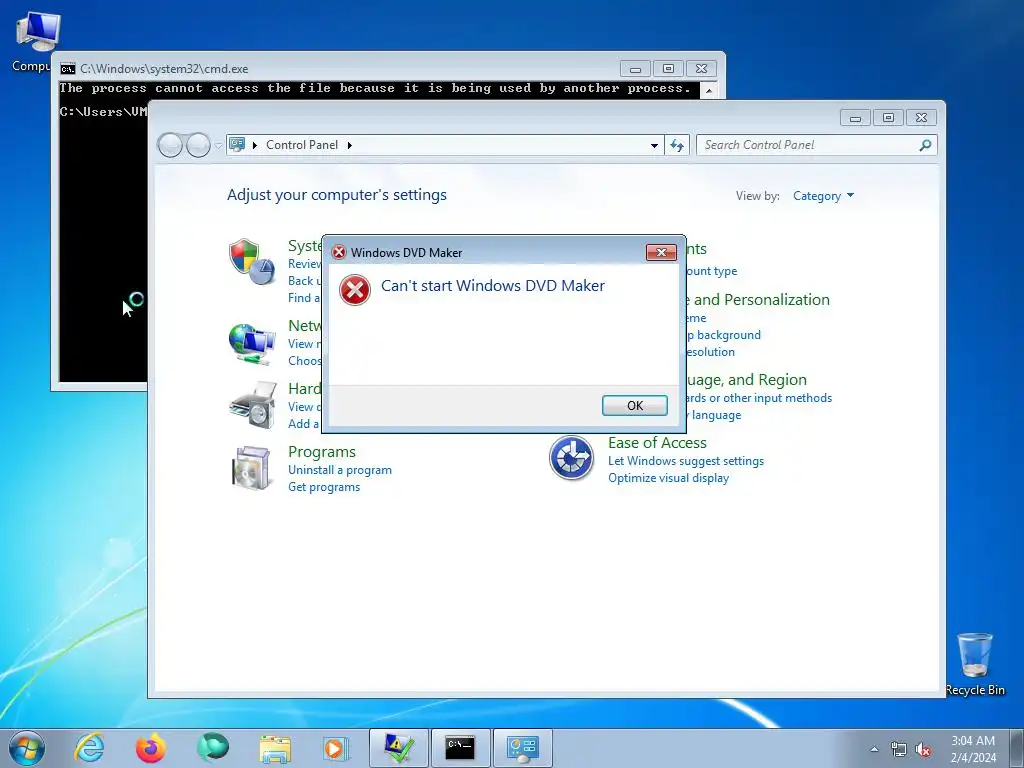Click the Control Panel address bar icon
The image size is (1024, 768).
[x=237, y=145]
